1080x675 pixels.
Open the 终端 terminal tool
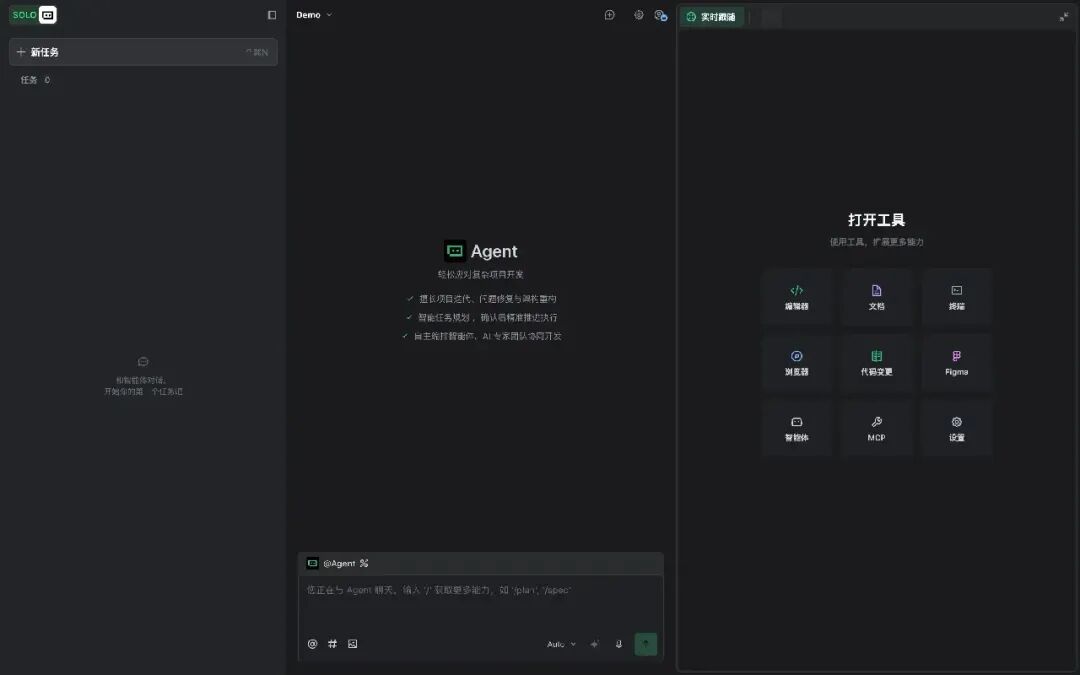pyautogui.click(x=957, y=297)
